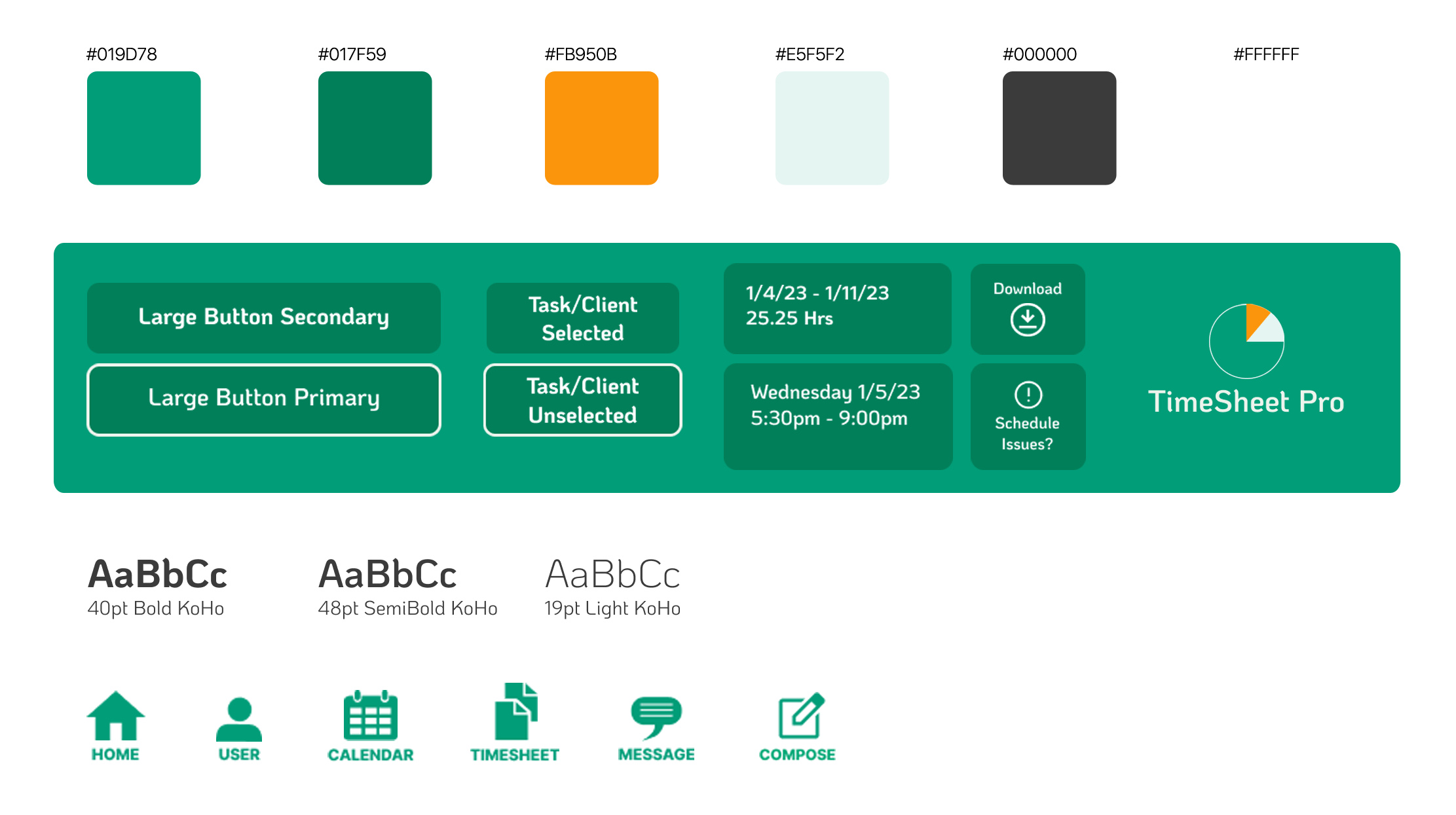Open the Wednesday 1/5/23 shift card

[837, 416]
